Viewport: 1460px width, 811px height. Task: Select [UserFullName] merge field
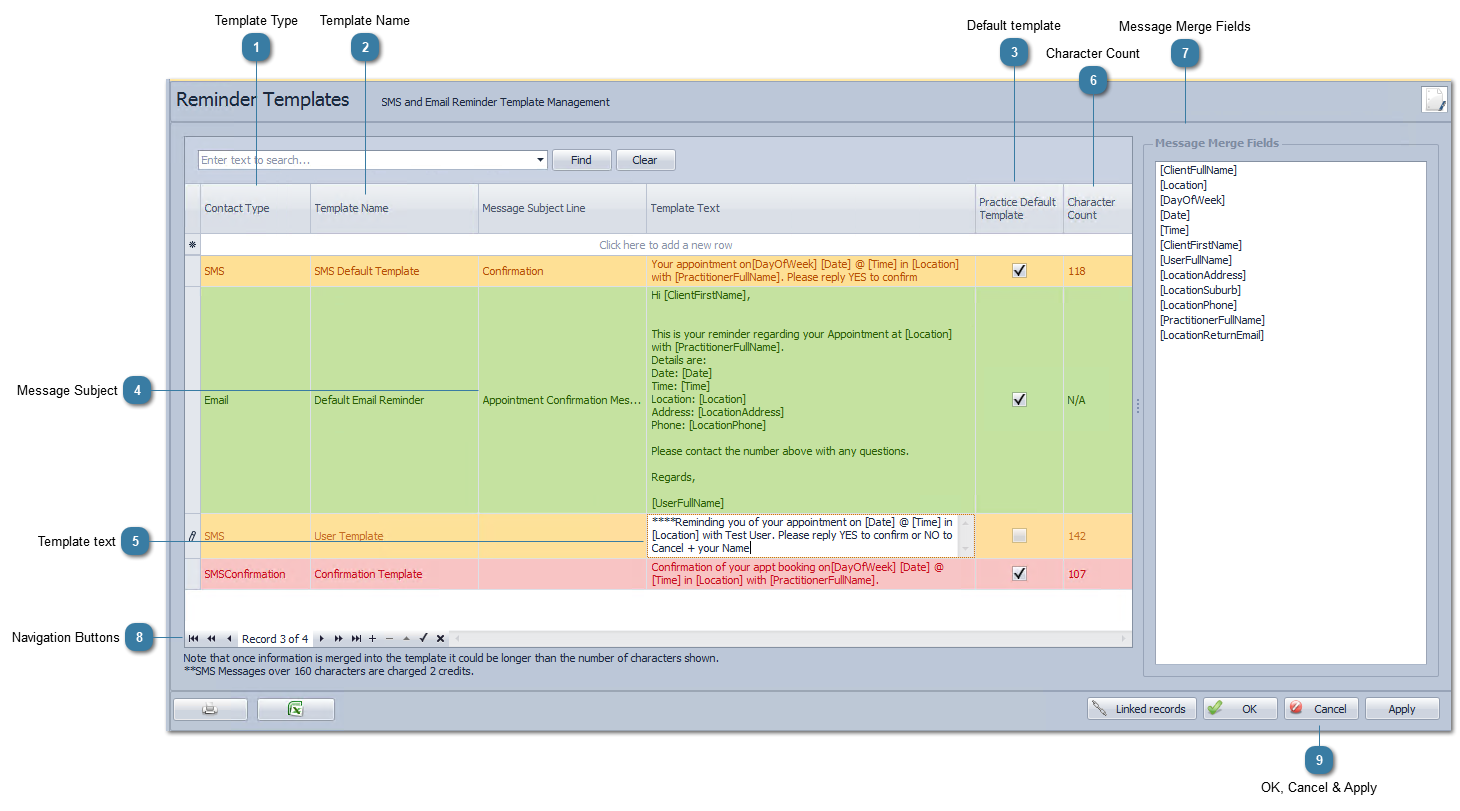[1195, 260]
